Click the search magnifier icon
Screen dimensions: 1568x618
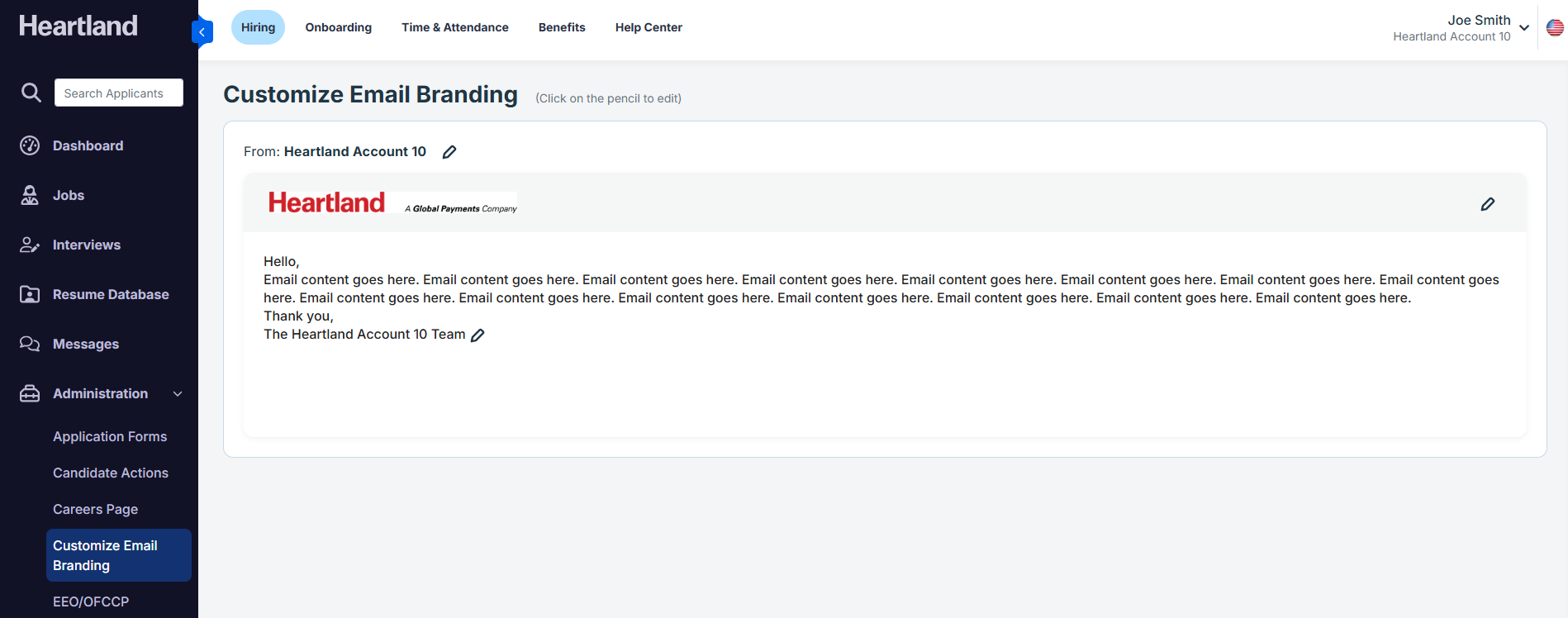point(31,93)
